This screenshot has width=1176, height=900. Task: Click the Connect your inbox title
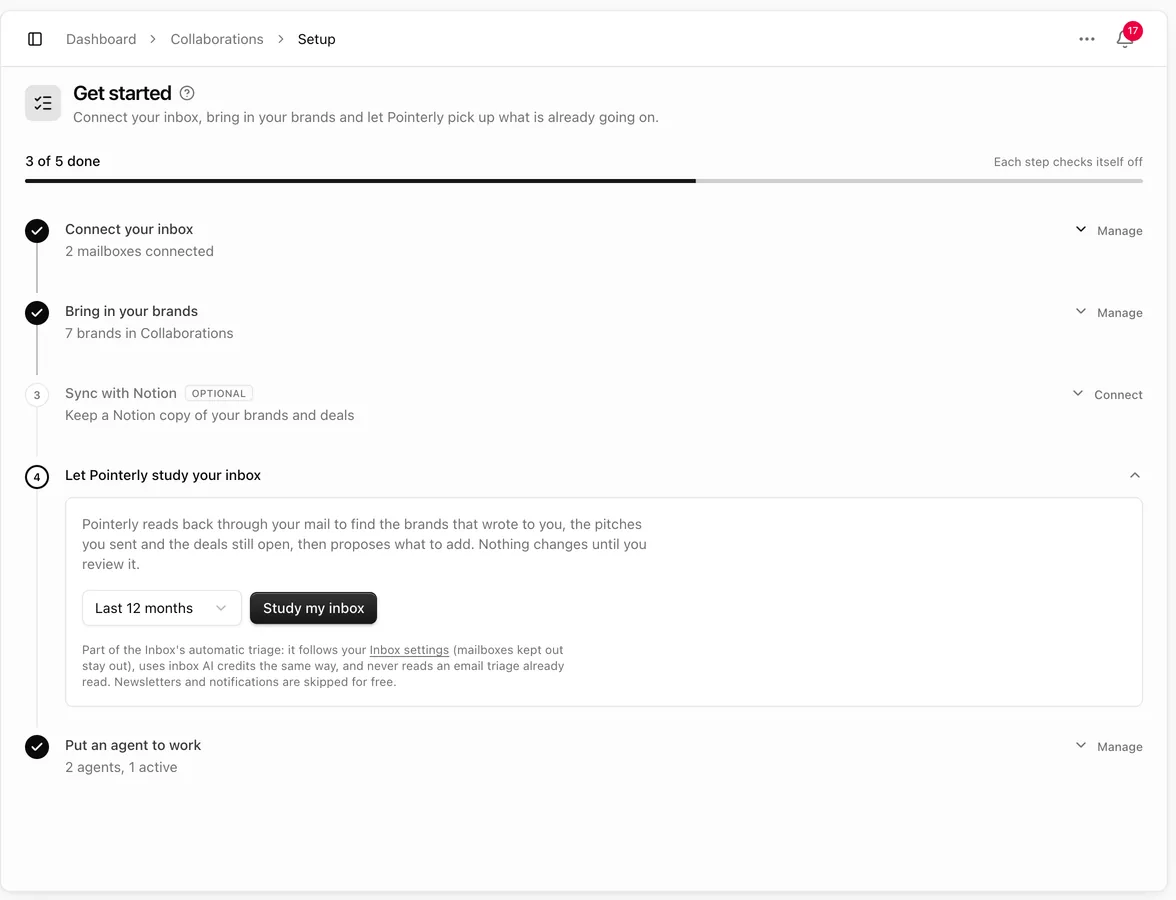129,230
